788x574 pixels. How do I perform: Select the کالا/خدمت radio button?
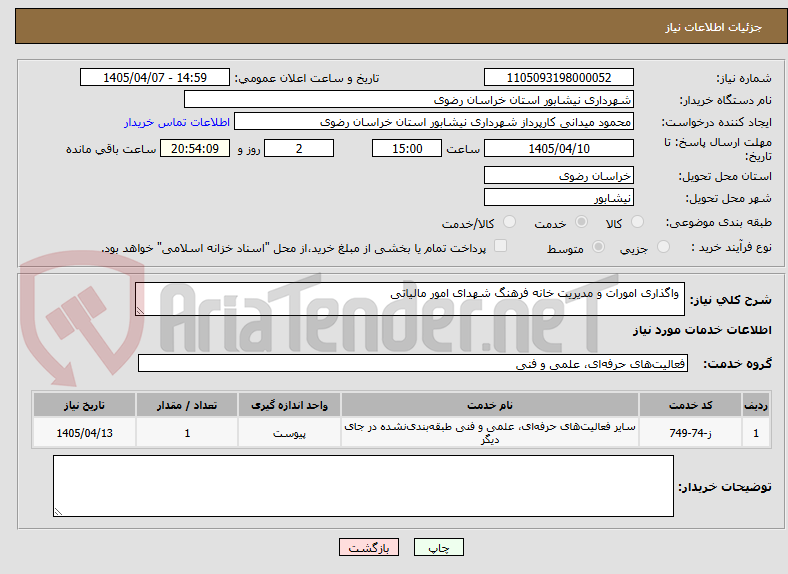[x=509, y=222]
